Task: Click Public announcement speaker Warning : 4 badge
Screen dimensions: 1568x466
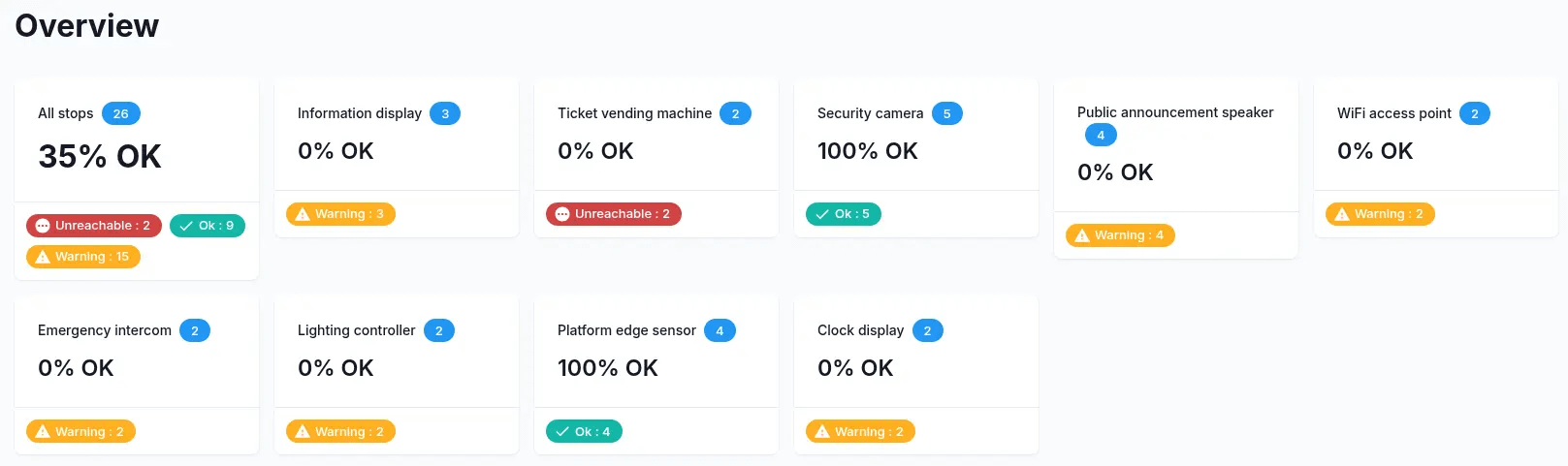Action: (x=1120, y=235)
